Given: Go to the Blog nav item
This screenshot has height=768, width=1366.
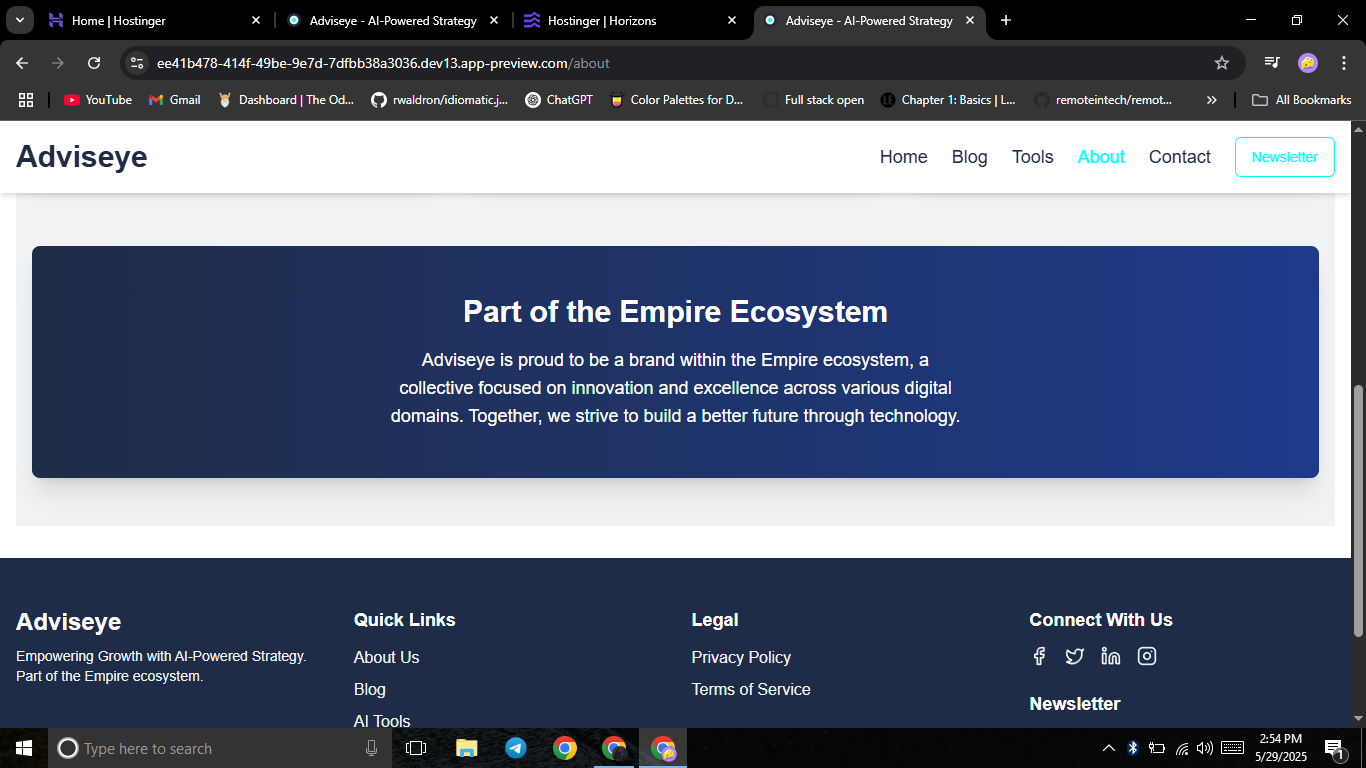Looking at the screenshot, I should tap(969, 157).
